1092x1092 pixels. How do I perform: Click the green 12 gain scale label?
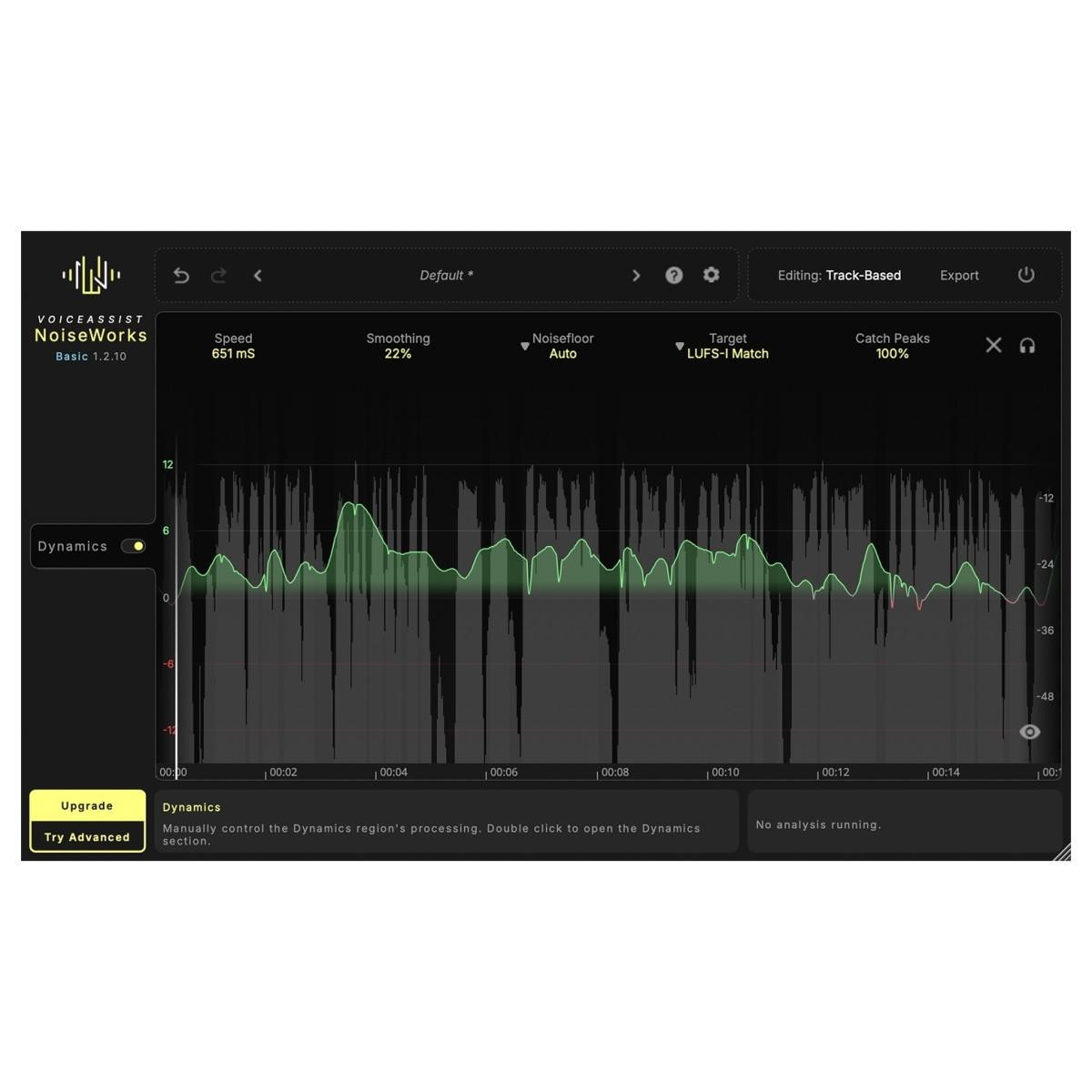point(167,465)
